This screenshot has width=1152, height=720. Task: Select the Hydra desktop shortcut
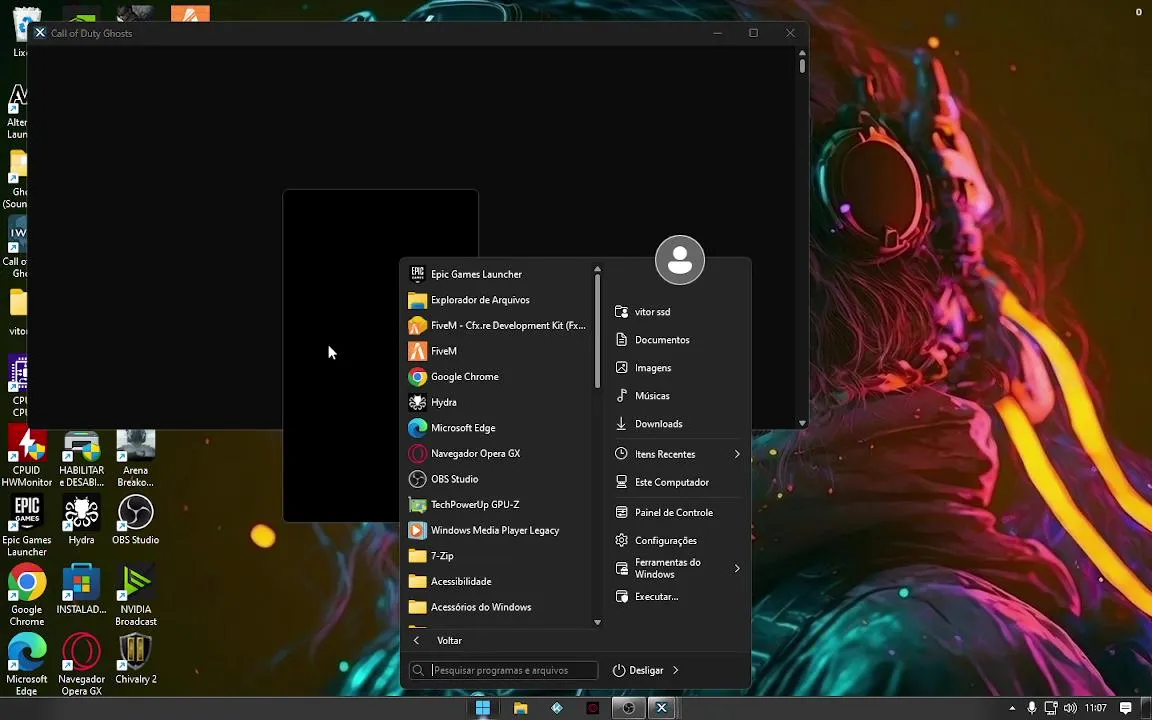click(82, 520)
